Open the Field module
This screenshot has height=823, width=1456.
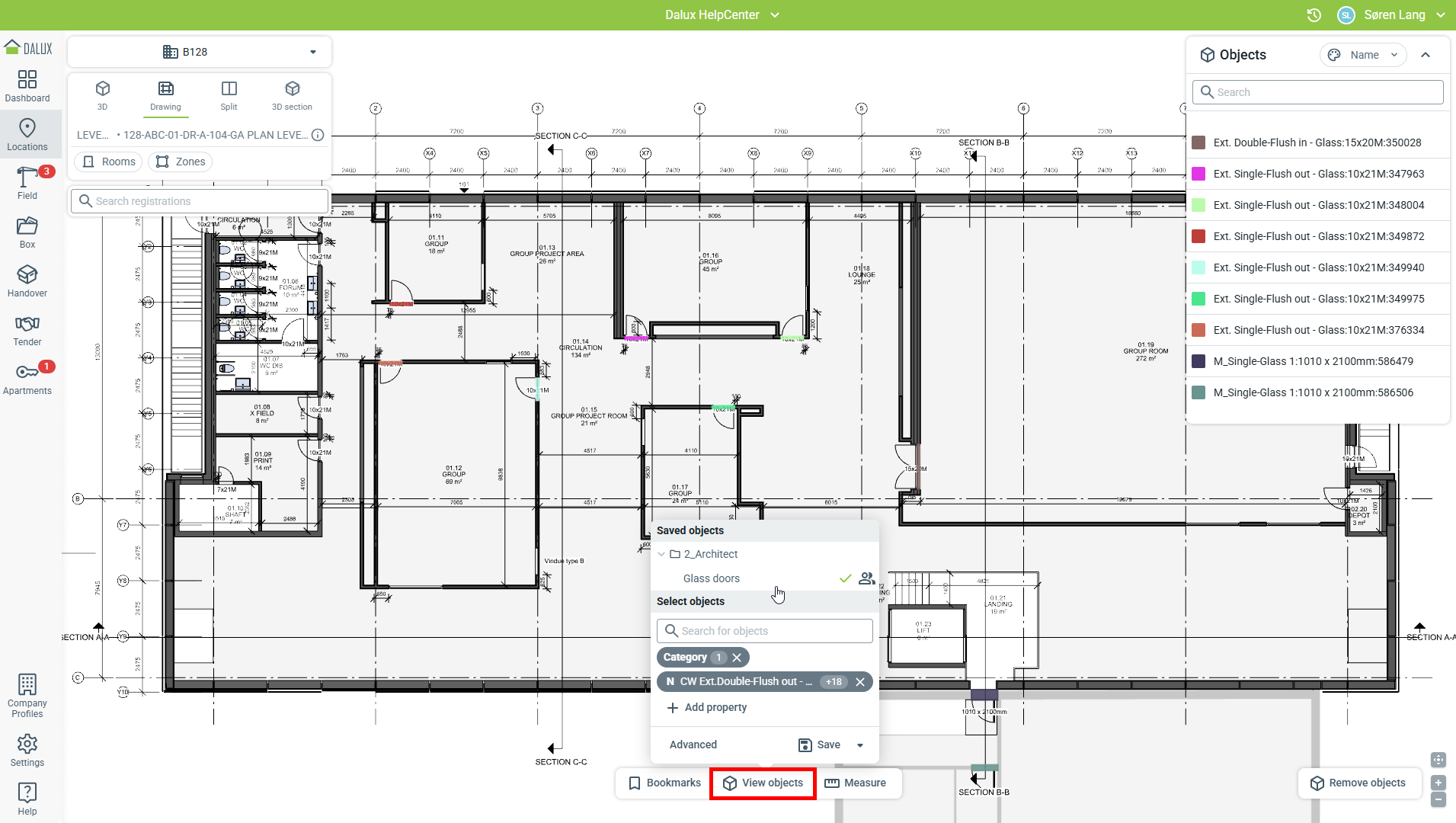click(27, 184)
